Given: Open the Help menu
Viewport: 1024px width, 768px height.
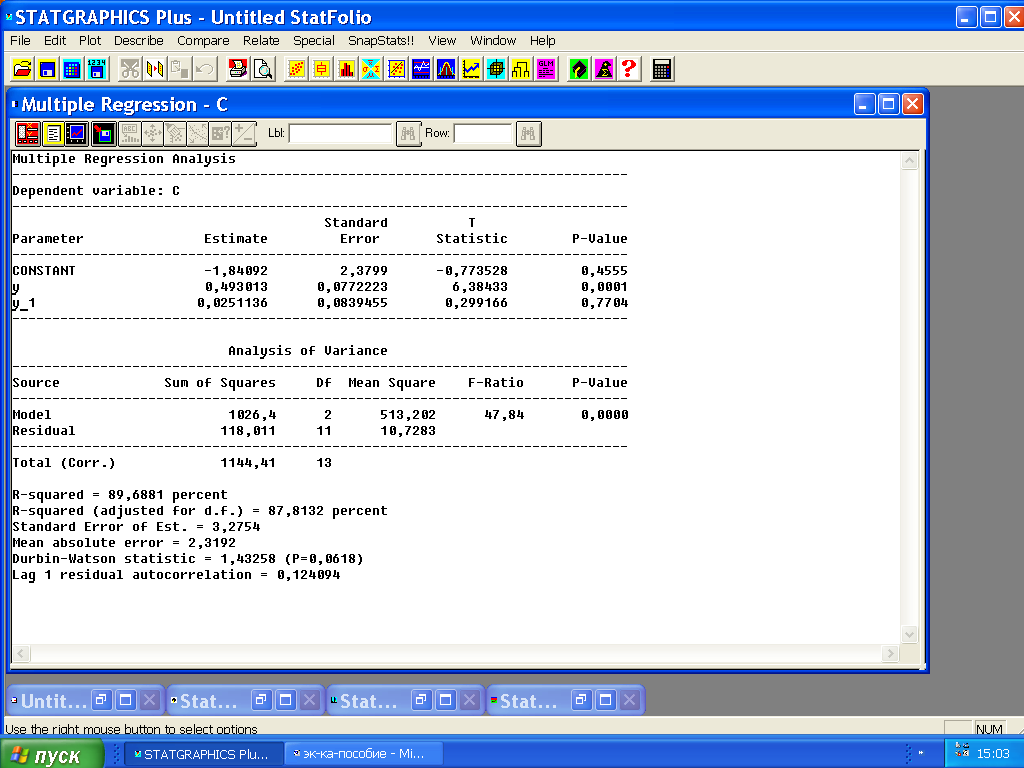Looking at the screenshot, I should point(543,40).
